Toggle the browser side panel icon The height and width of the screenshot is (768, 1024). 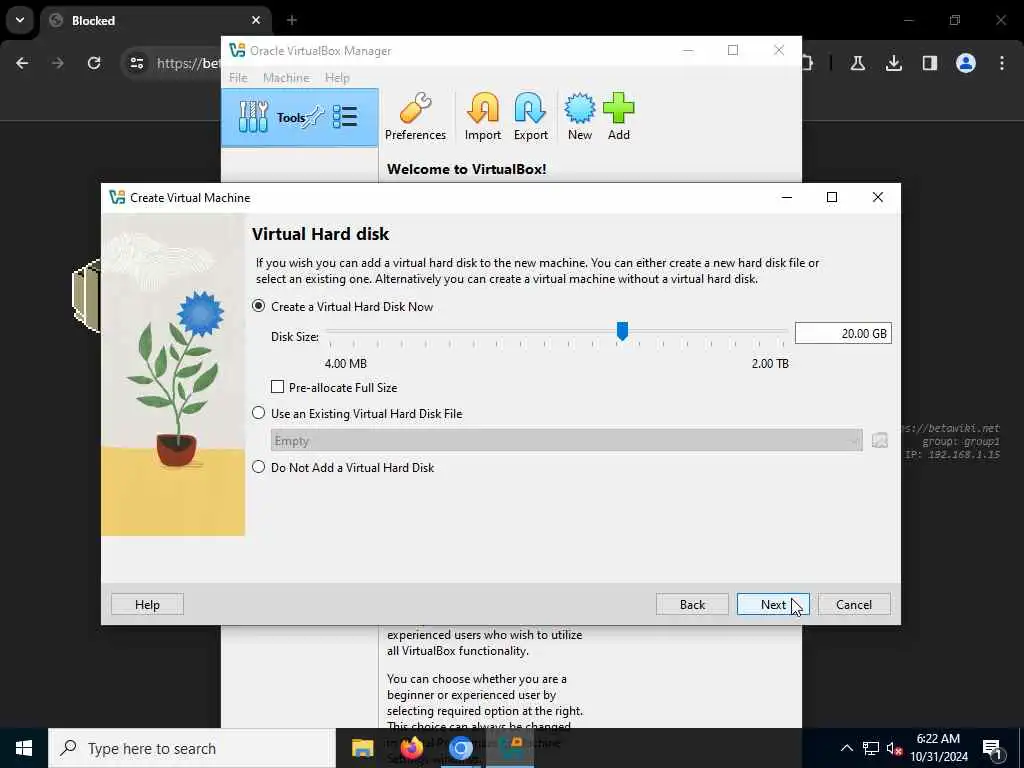929,63
